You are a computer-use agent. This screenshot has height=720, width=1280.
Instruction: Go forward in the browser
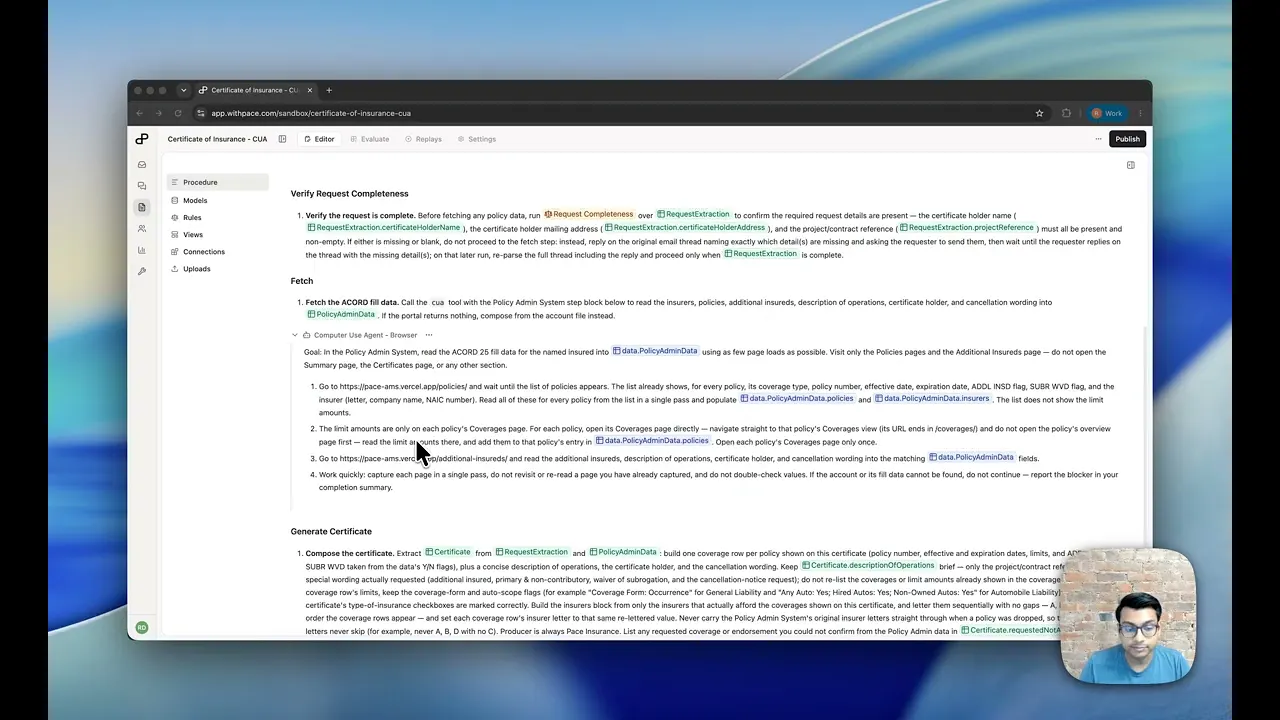(158, 113)
